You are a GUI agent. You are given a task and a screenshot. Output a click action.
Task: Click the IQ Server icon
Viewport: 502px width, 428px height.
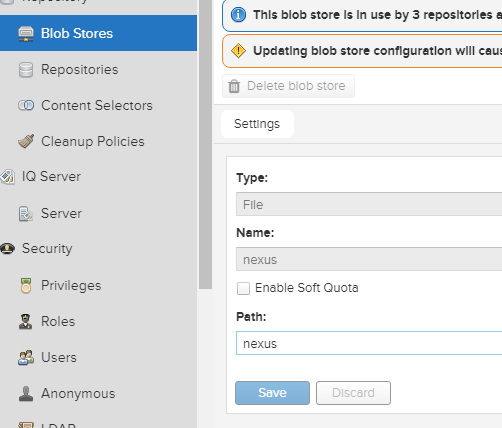7,177
